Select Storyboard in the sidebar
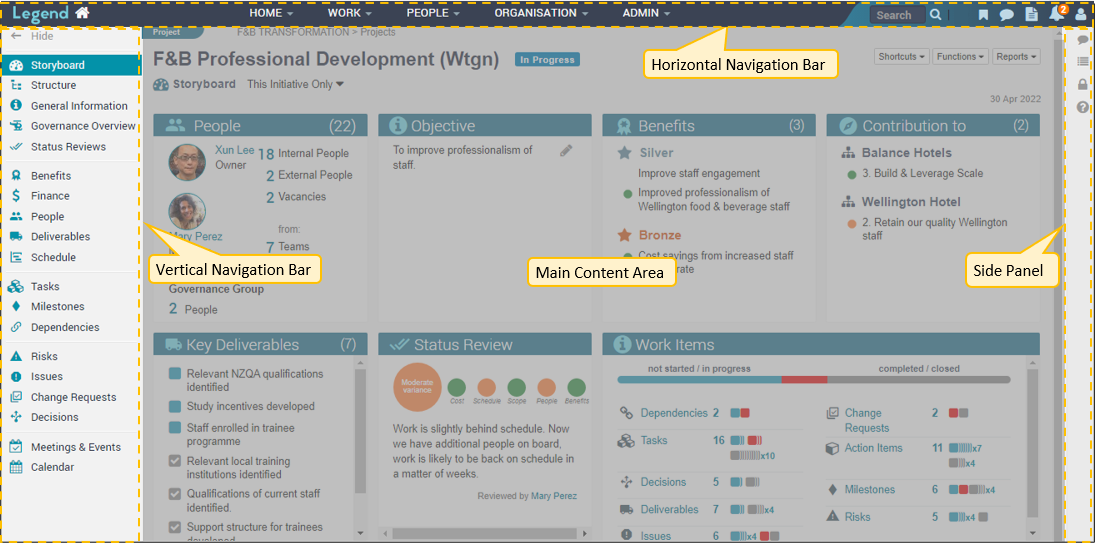 click(x=71, y=65)
